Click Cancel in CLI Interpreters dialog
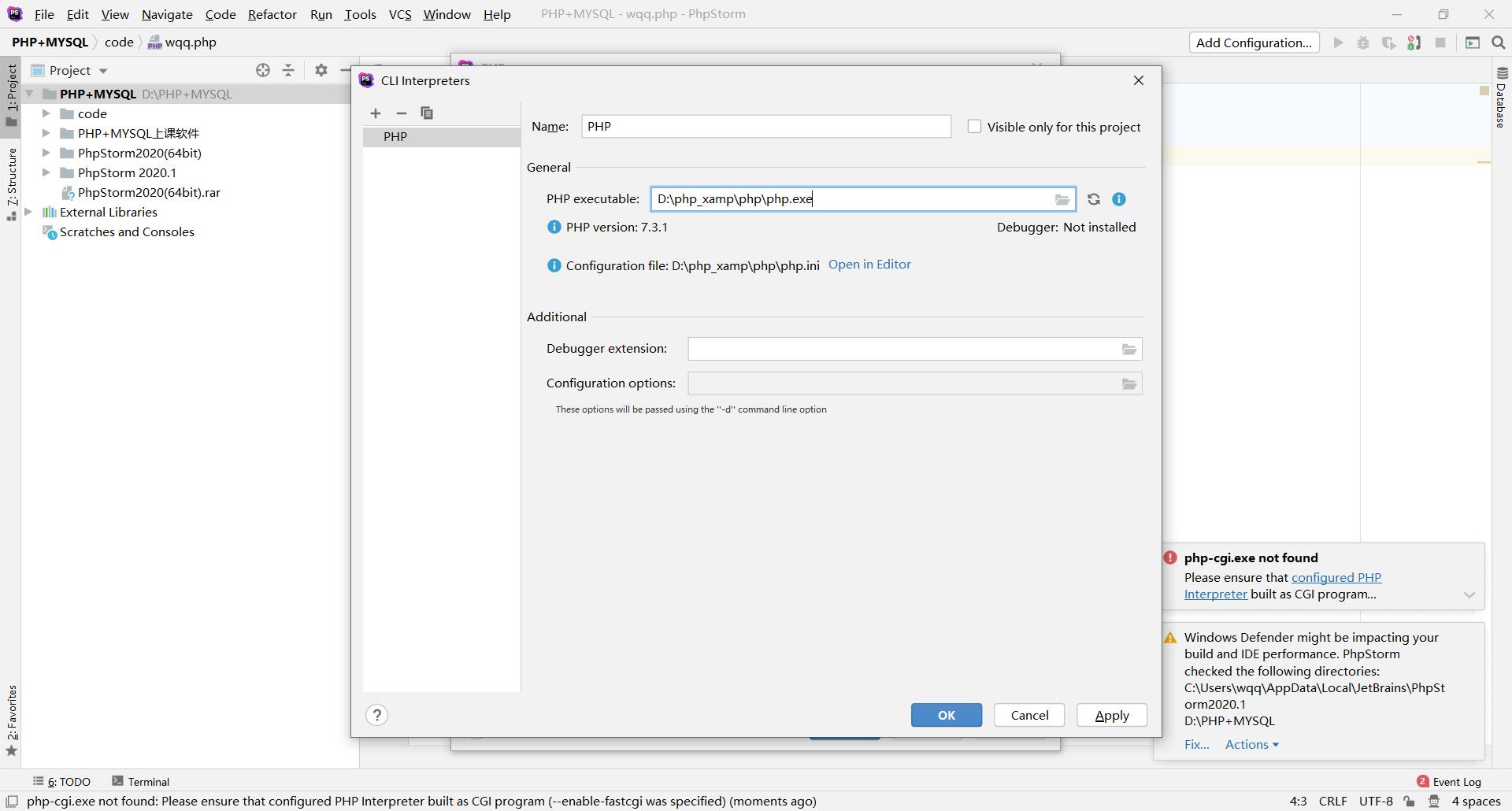Viewport: 1512px width, 811px height. (x=1029, y=715)
